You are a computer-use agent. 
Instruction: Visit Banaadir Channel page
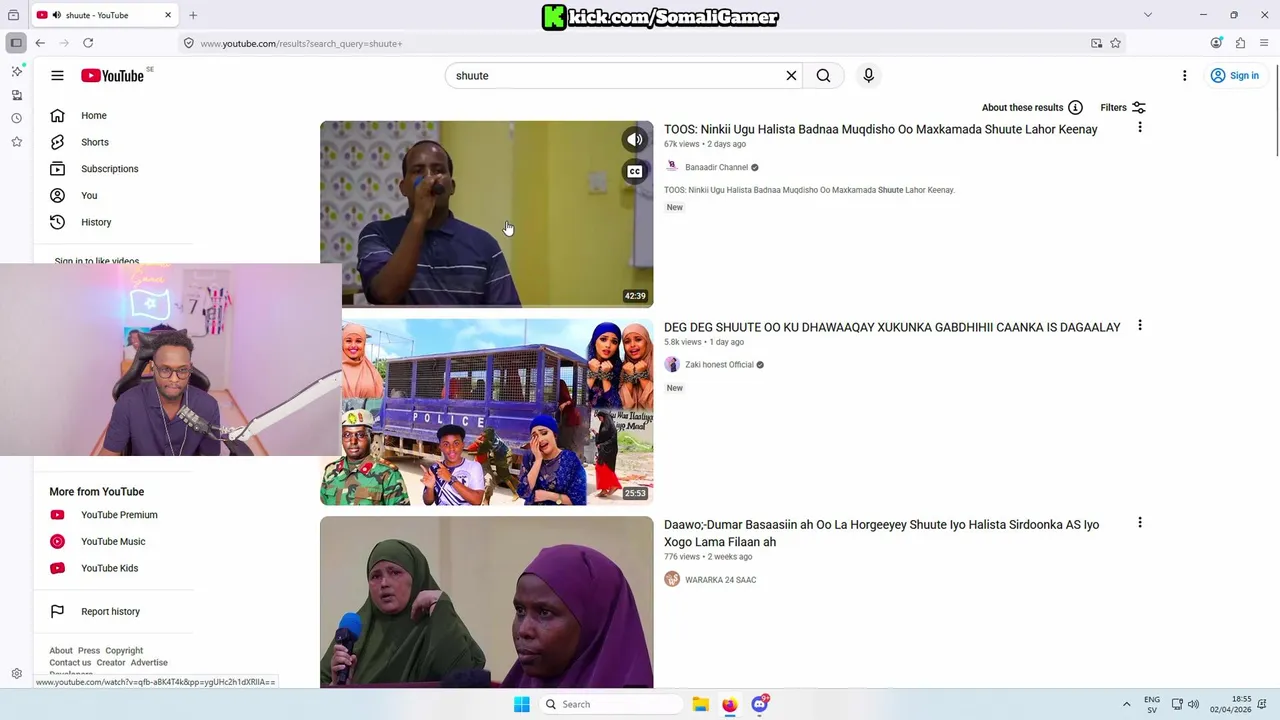tap(716, 167)
